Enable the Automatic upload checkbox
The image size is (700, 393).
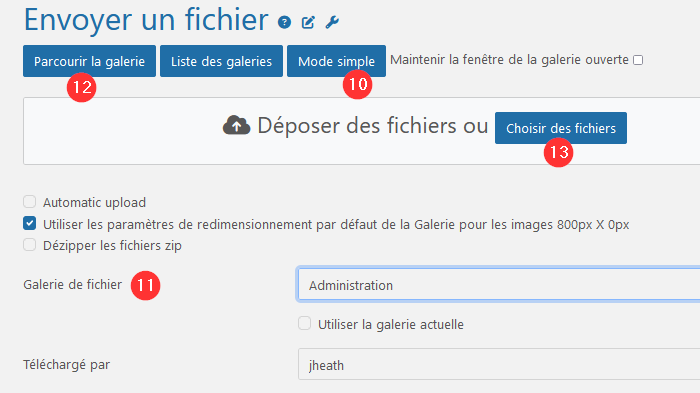click(x=29, y=202)
